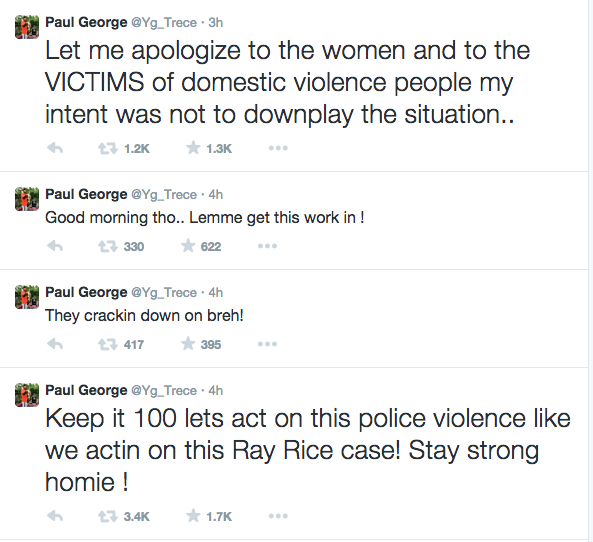Viewport: 593px width, 542px height.
Task: Open the 3h timestamp of apology tweet
Action: click(216, 23)
